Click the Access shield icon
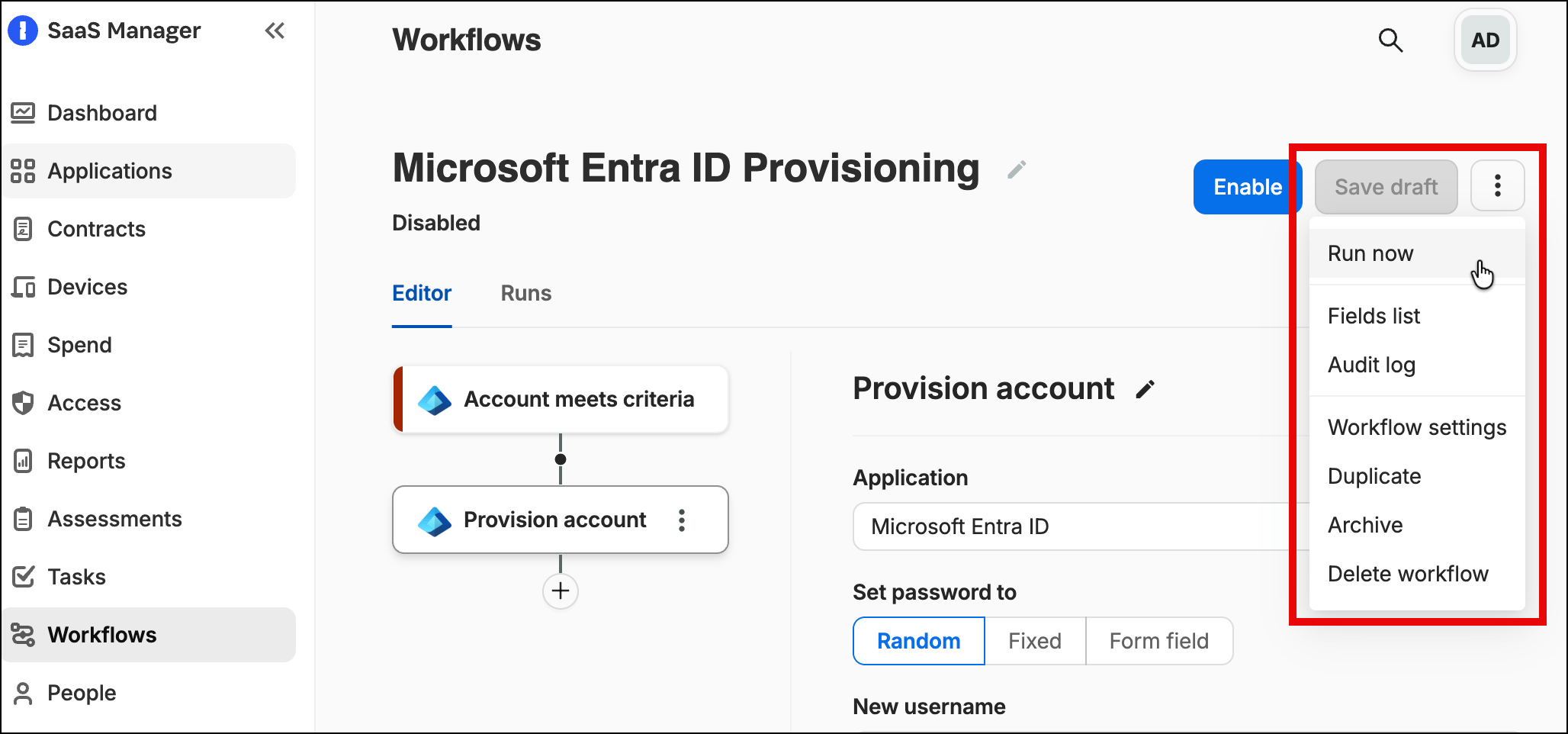This screenshot has width=1568, height=734. [x=23, y=403]
